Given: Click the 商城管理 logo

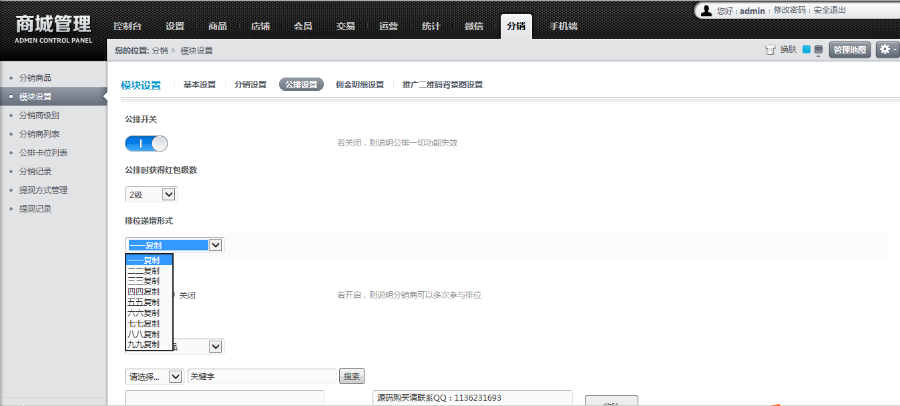Looking at the screenshot, I should (x=53, y=29).
